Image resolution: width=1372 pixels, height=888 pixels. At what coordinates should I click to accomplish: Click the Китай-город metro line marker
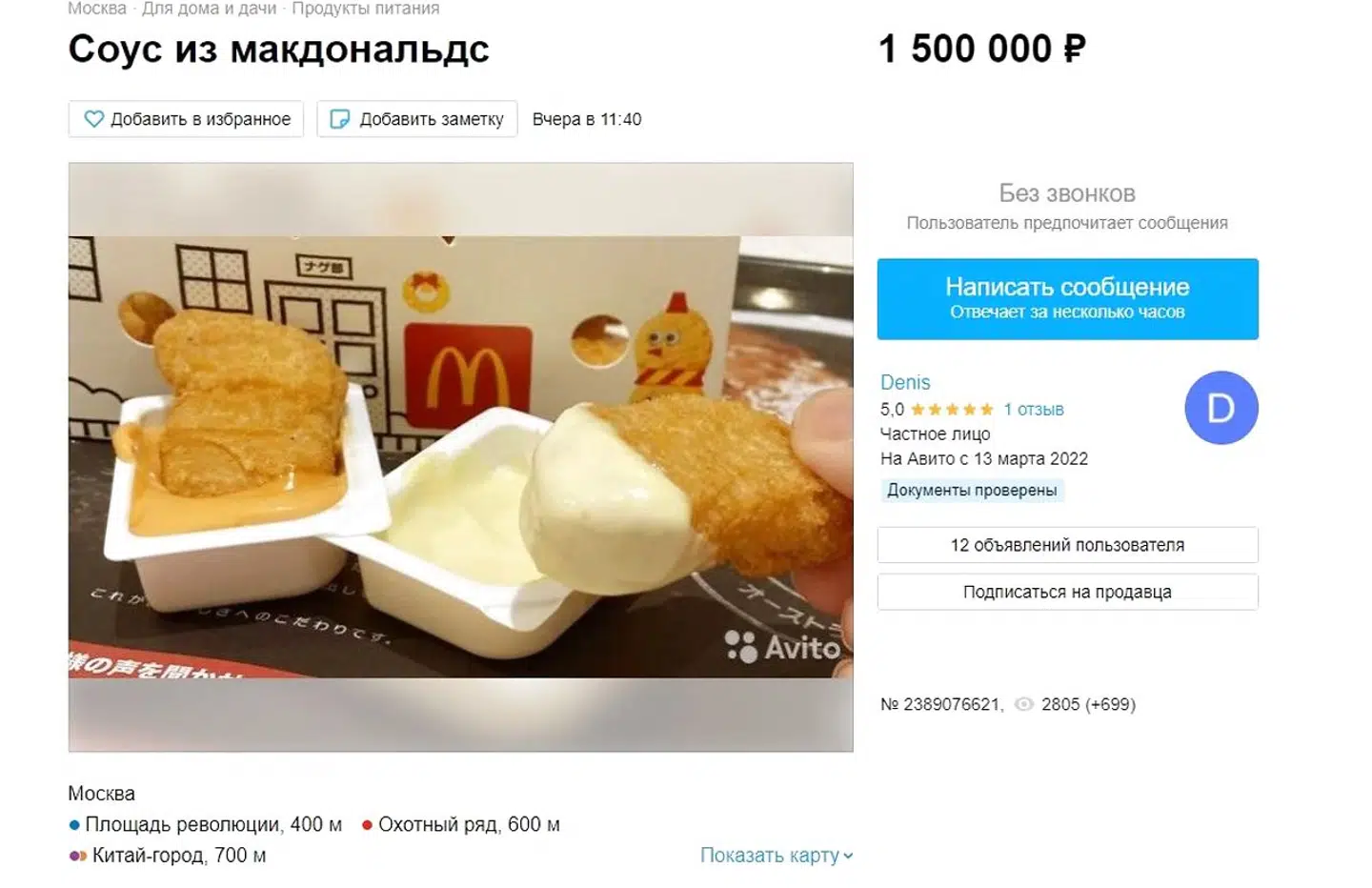coord(77,856)
